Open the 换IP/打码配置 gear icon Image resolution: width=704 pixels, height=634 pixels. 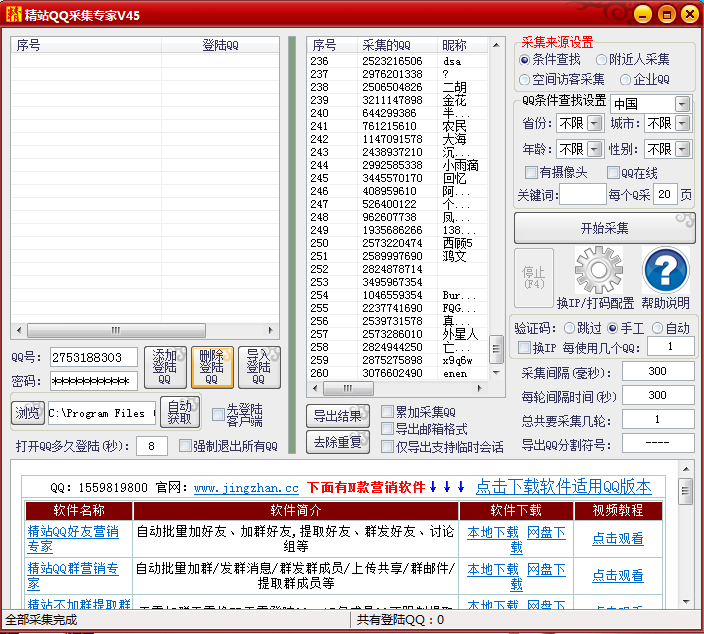[598, 270]
